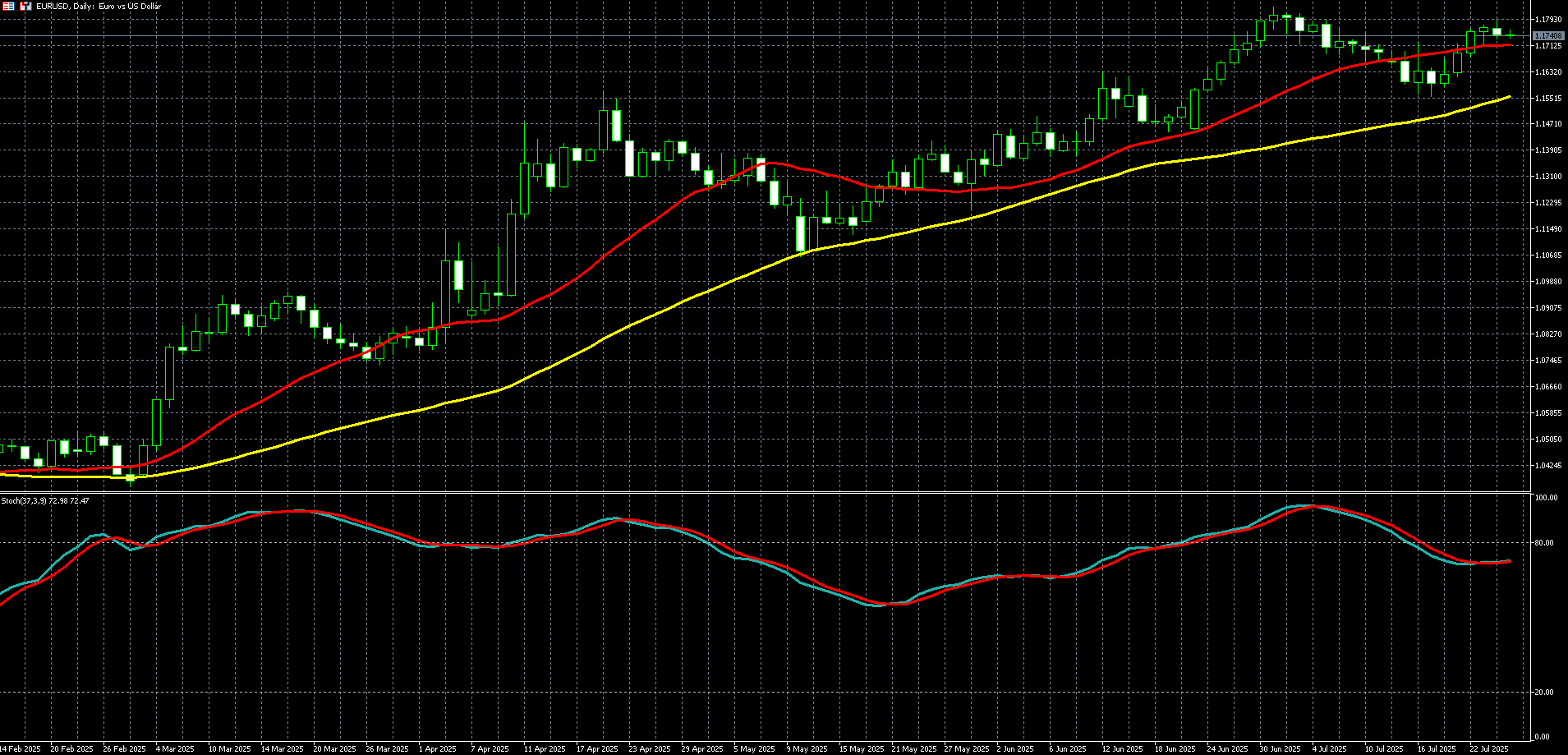Click the 1 Apr 2025 date label
The width and height of the screenshot is (1568, 755).
tap(437, 749)
